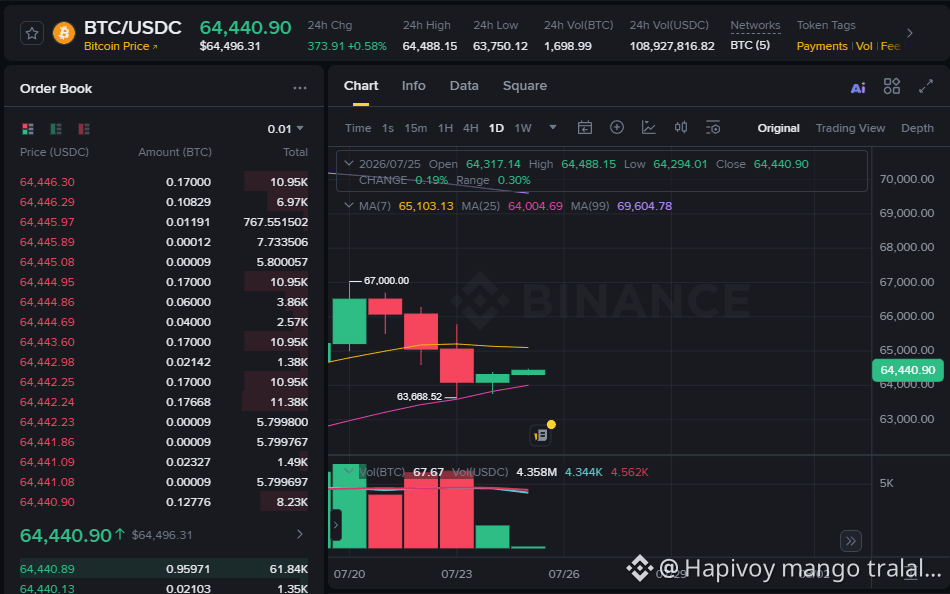Select ask price 64,444.86
950x594 pixels.
coord(47,302)
